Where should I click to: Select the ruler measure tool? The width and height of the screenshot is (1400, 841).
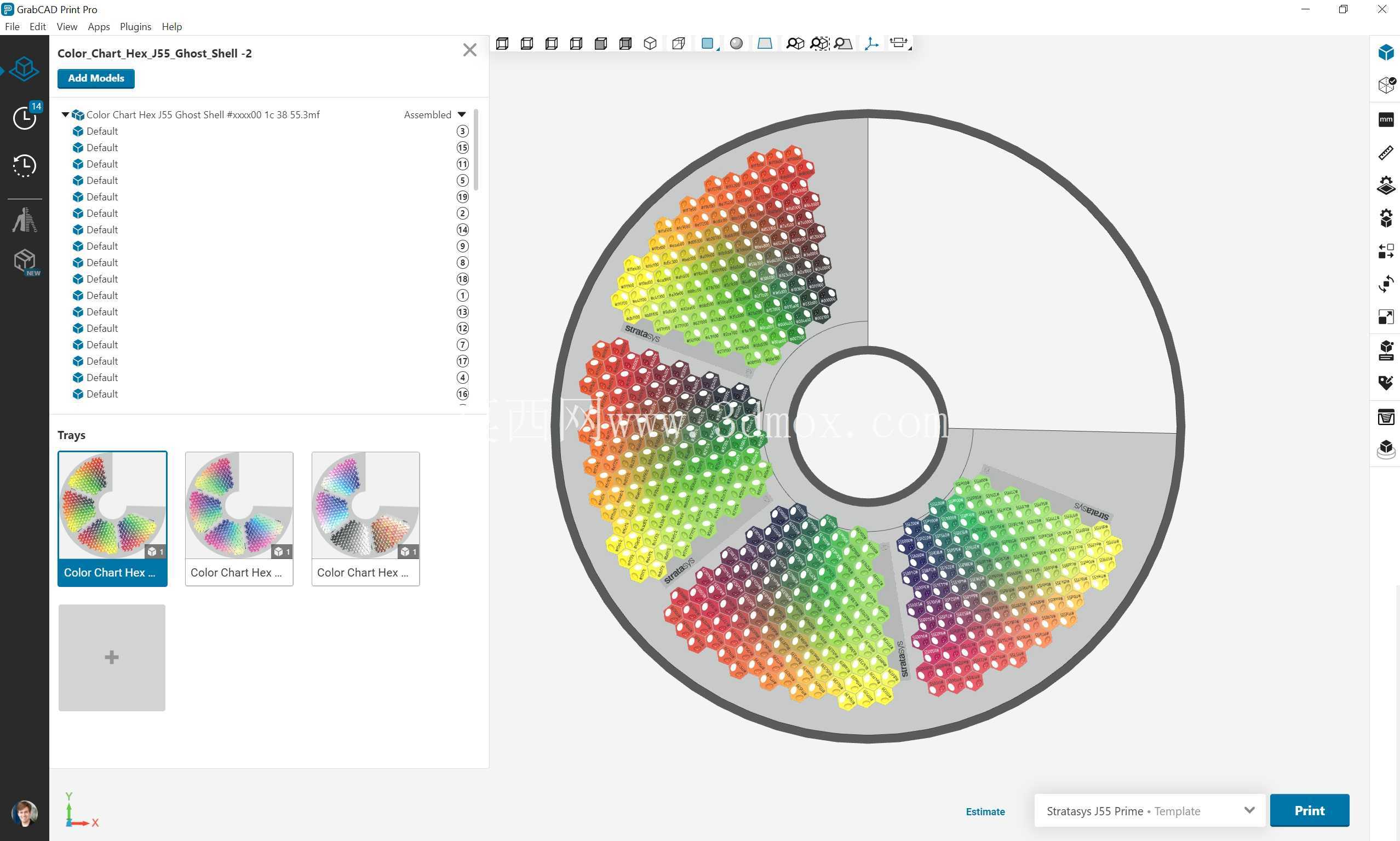pyautogui.click(x=1386, y=152)
